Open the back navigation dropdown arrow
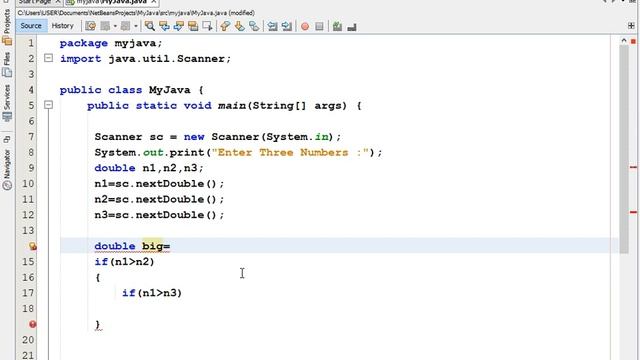 coord(115,27)
